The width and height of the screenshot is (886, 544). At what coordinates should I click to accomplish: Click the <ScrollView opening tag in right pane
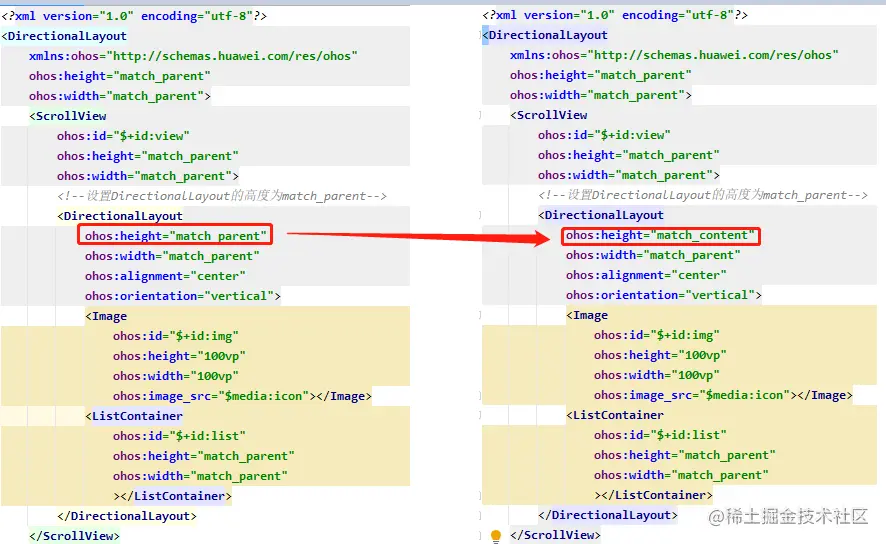point(549,115)
